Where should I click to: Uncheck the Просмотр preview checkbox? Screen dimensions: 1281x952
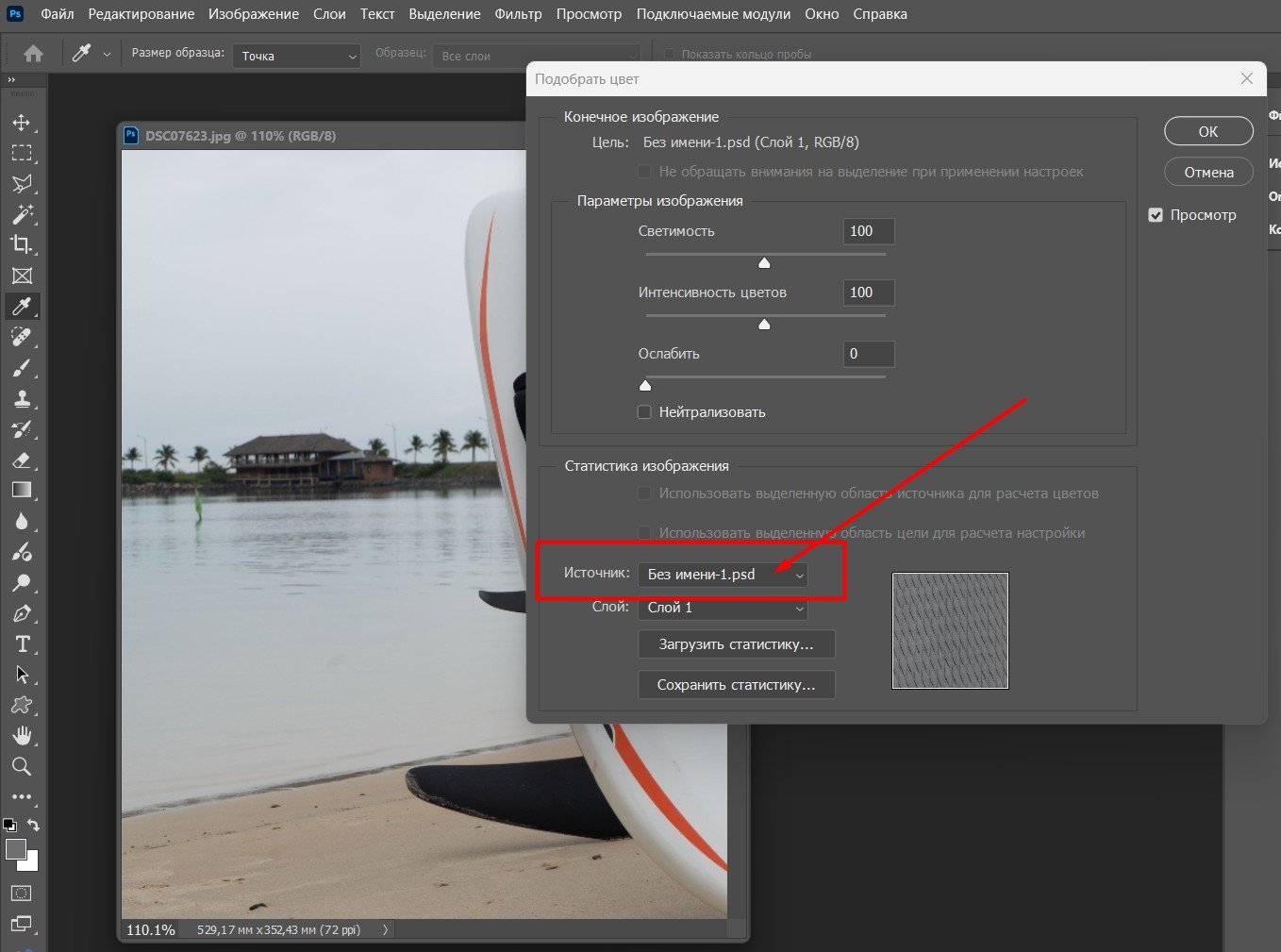coord(1156,215)
